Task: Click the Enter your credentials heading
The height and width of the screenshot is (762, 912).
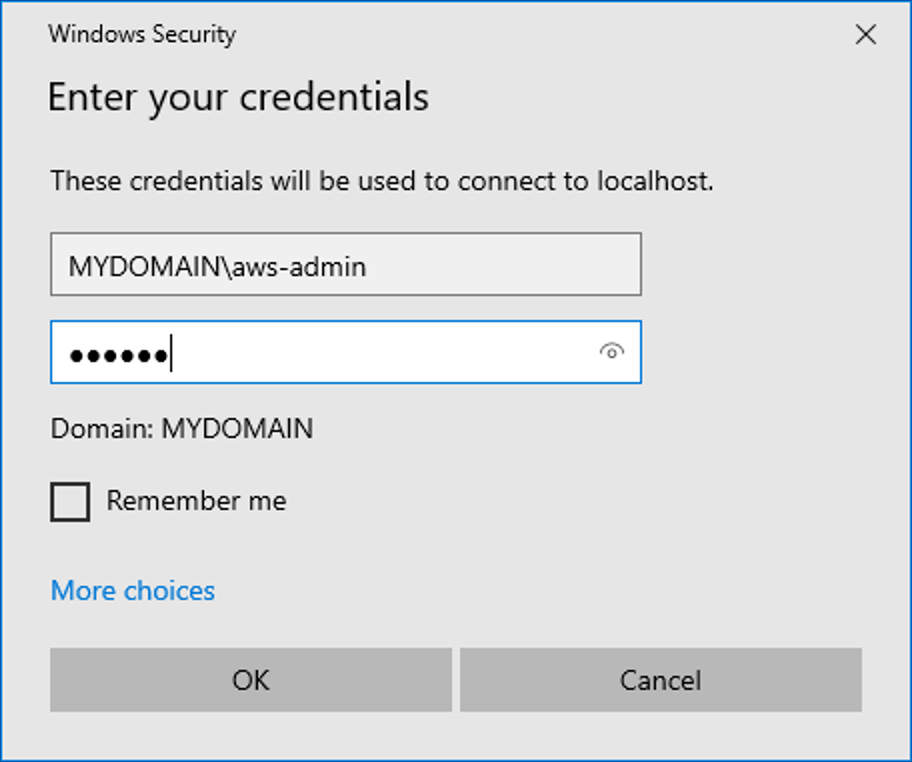Action: [238, 98]
